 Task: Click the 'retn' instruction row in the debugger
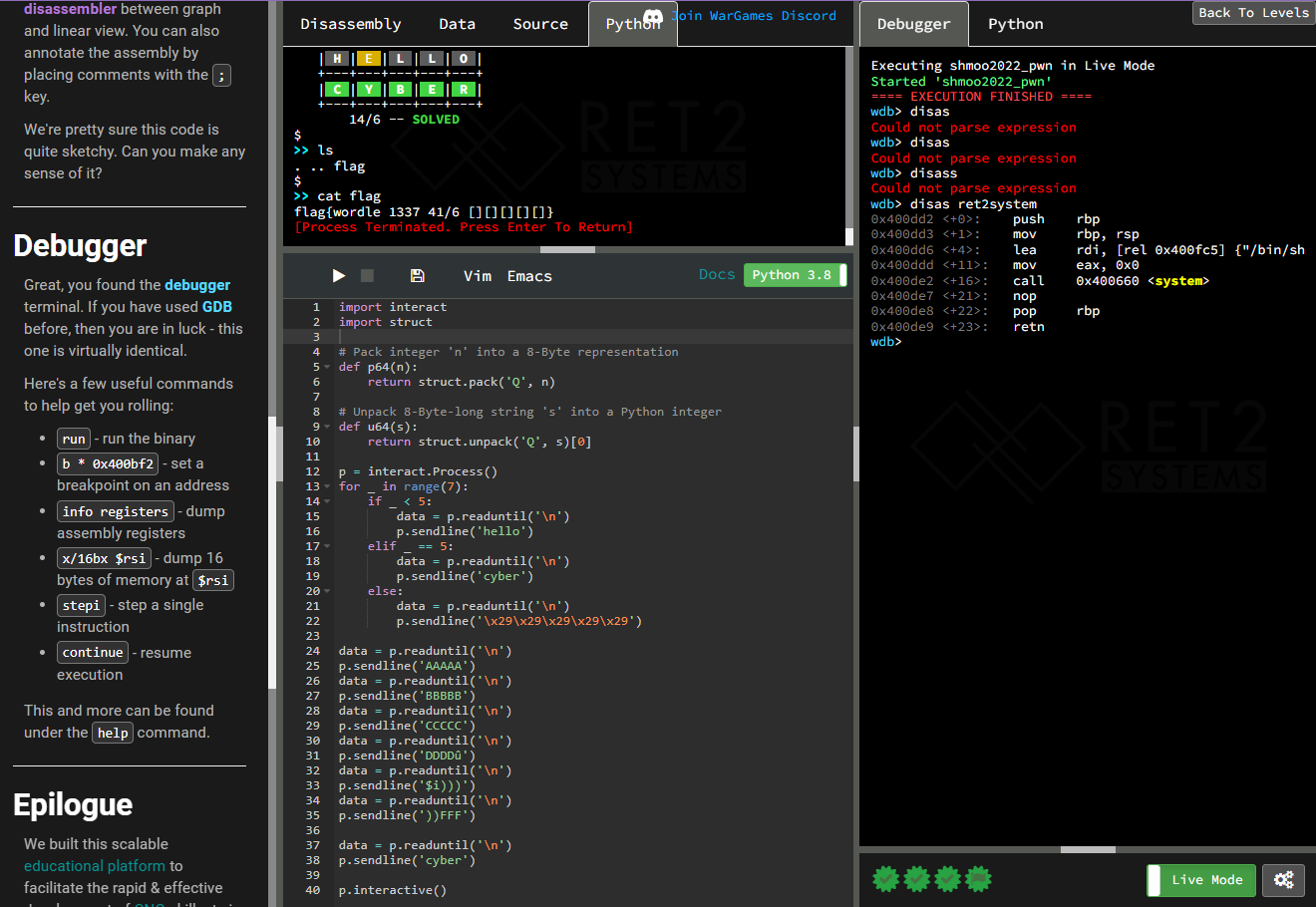coord(957,327)
